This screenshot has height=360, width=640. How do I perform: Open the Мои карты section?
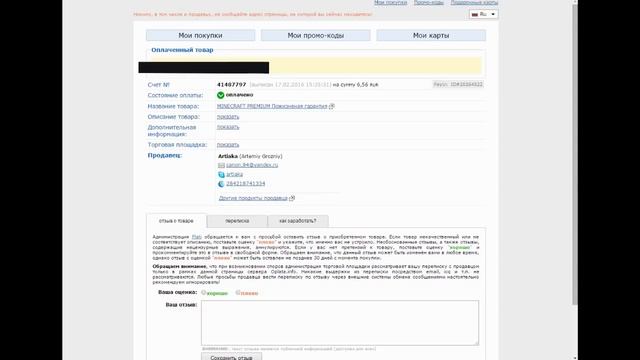point(431,36)
